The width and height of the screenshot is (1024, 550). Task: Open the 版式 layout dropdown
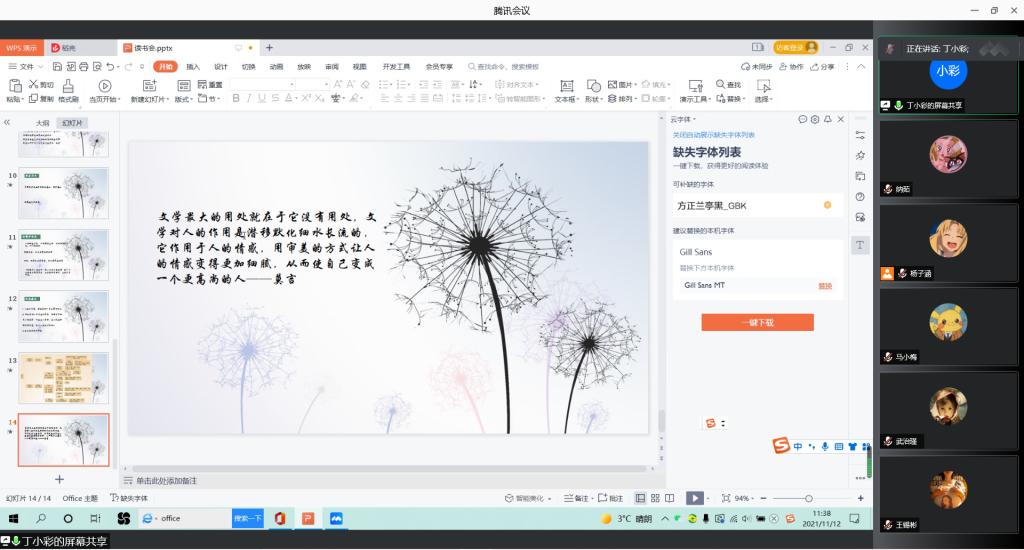[184, 99]
